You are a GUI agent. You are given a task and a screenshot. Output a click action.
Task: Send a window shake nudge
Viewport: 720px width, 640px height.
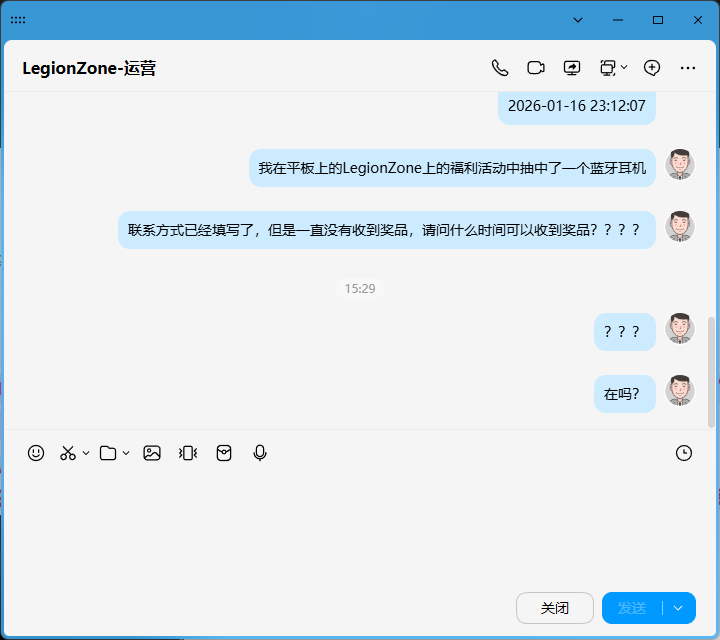click(188, 453)
